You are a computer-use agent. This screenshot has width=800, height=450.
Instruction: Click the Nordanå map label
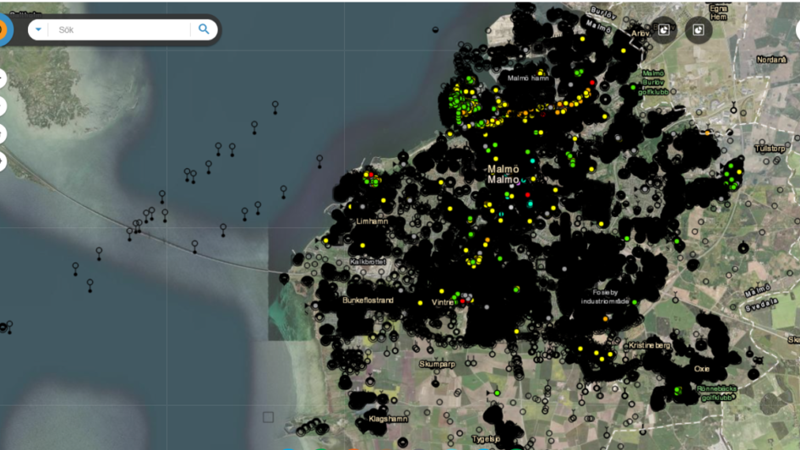pyautogui.click(x=771, y=60)
